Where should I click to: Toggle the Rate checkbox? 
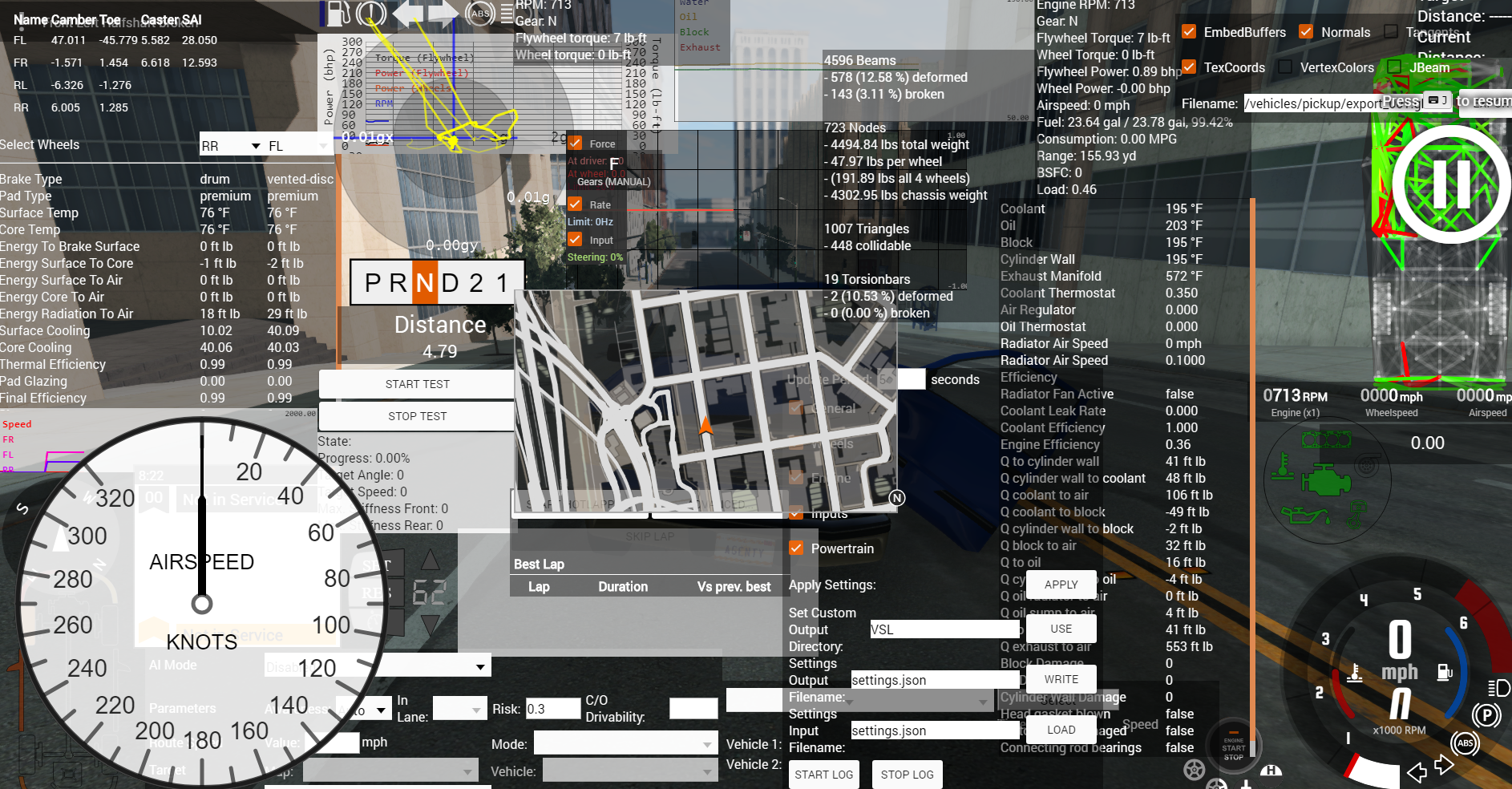[x=575, y=204]
